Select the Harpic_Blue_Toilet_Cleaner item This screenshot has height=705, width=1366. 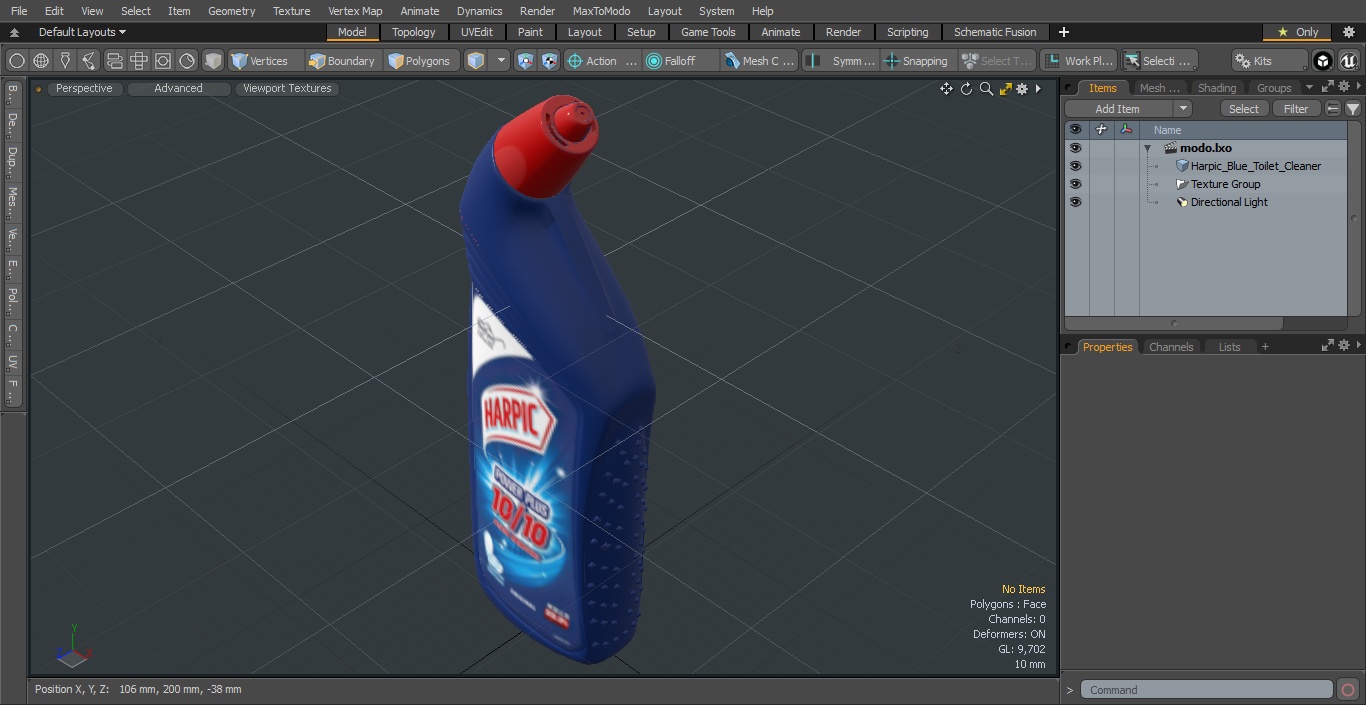[1256, 166]
